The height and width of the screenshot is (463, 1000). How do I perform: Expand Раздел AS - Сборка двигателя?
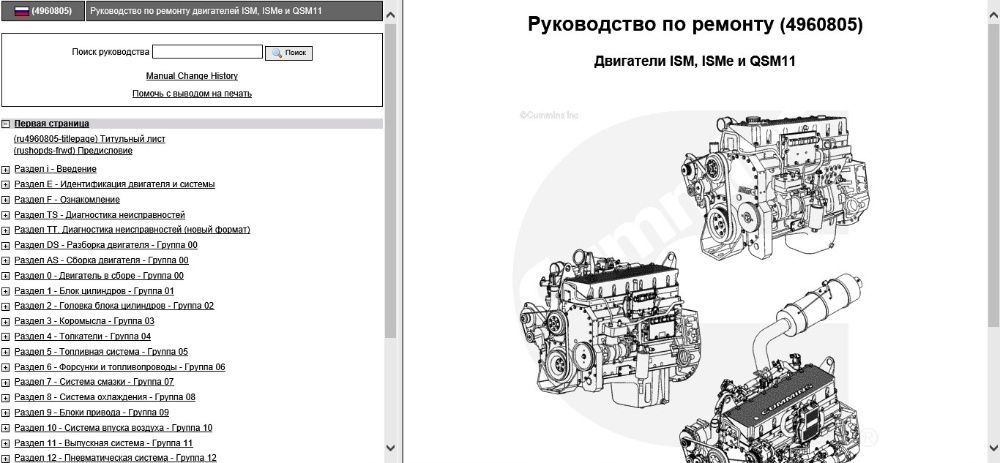tap(6, 261)
